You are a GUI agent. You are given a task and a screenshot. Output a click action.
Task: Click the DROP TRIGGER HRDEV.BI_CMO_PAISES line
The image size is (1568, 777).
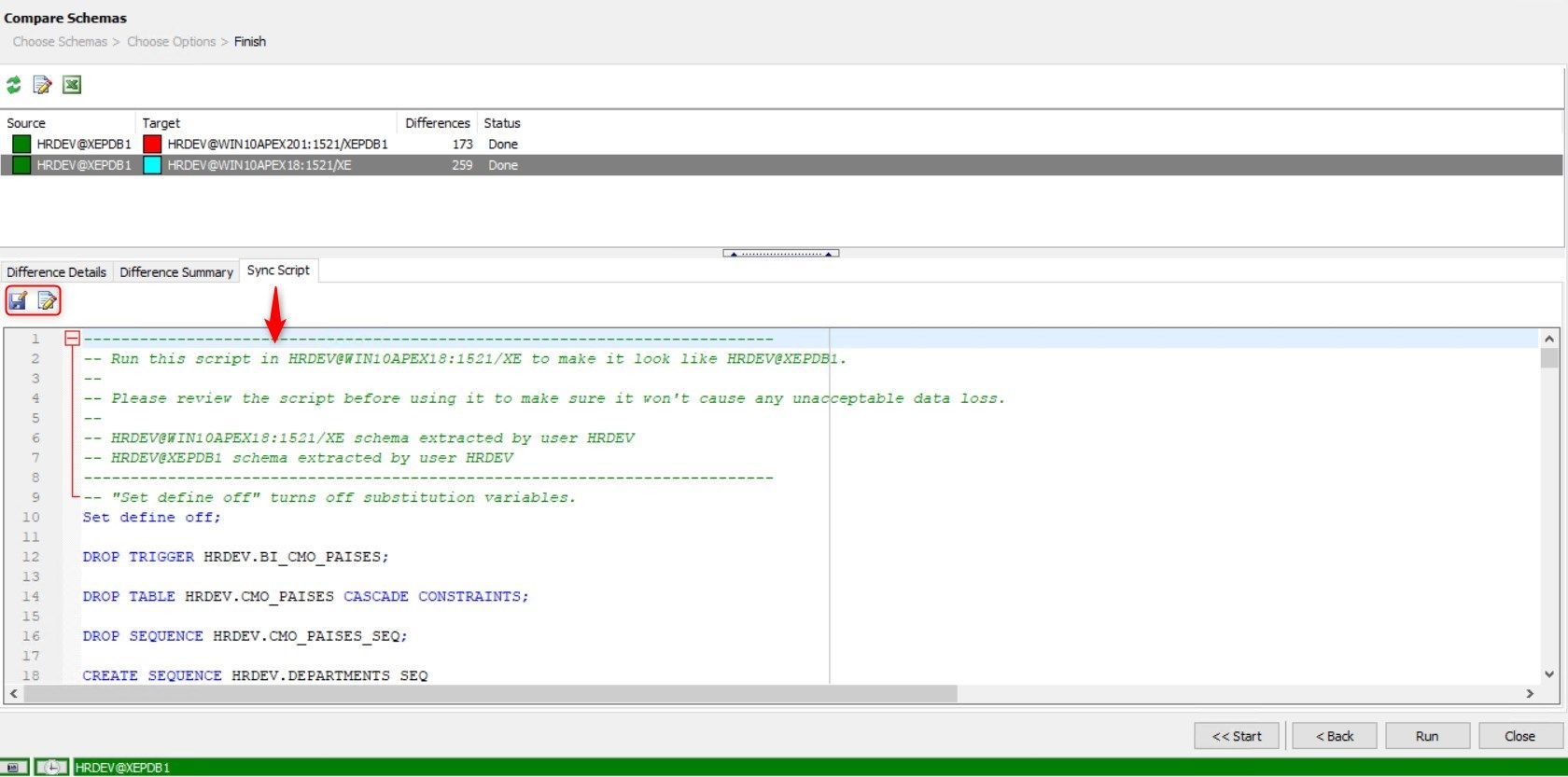[x=236, y=557]
